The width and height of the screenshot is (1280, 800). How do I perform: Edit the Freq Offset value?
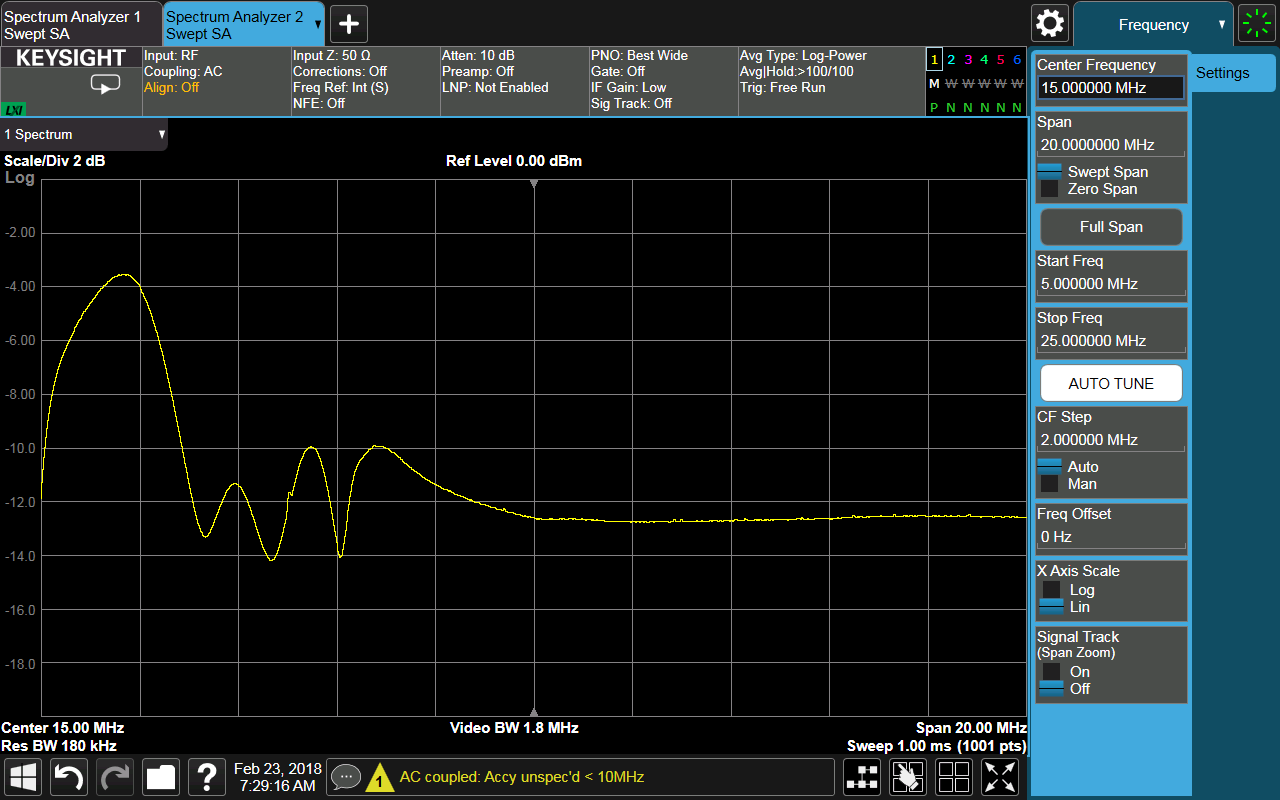tap(1111, 537)
